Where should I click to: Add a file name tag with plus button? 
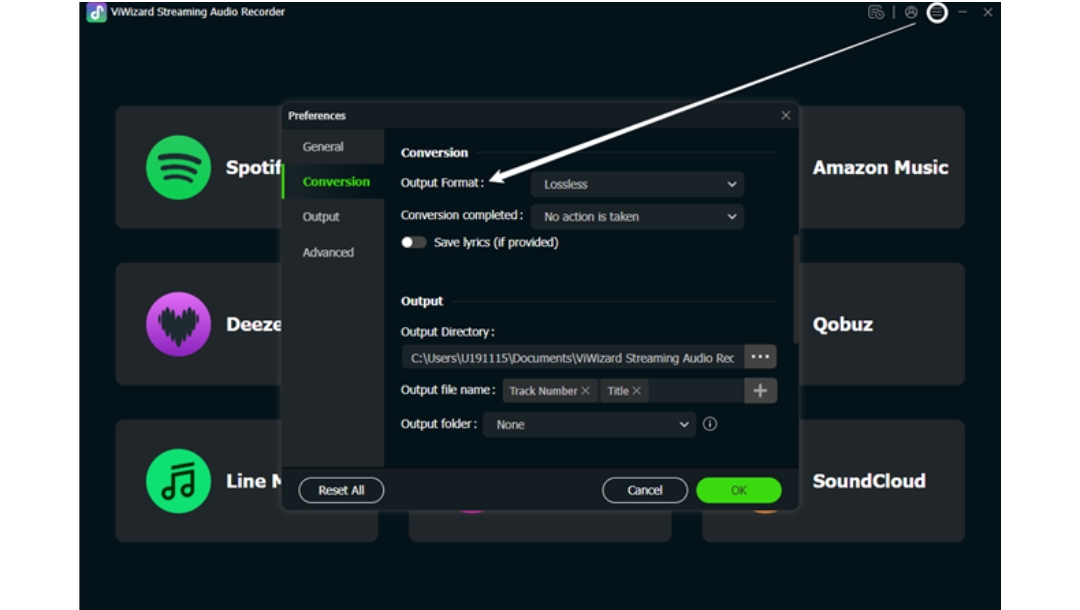pyautogui.click(x=760, y=391)
